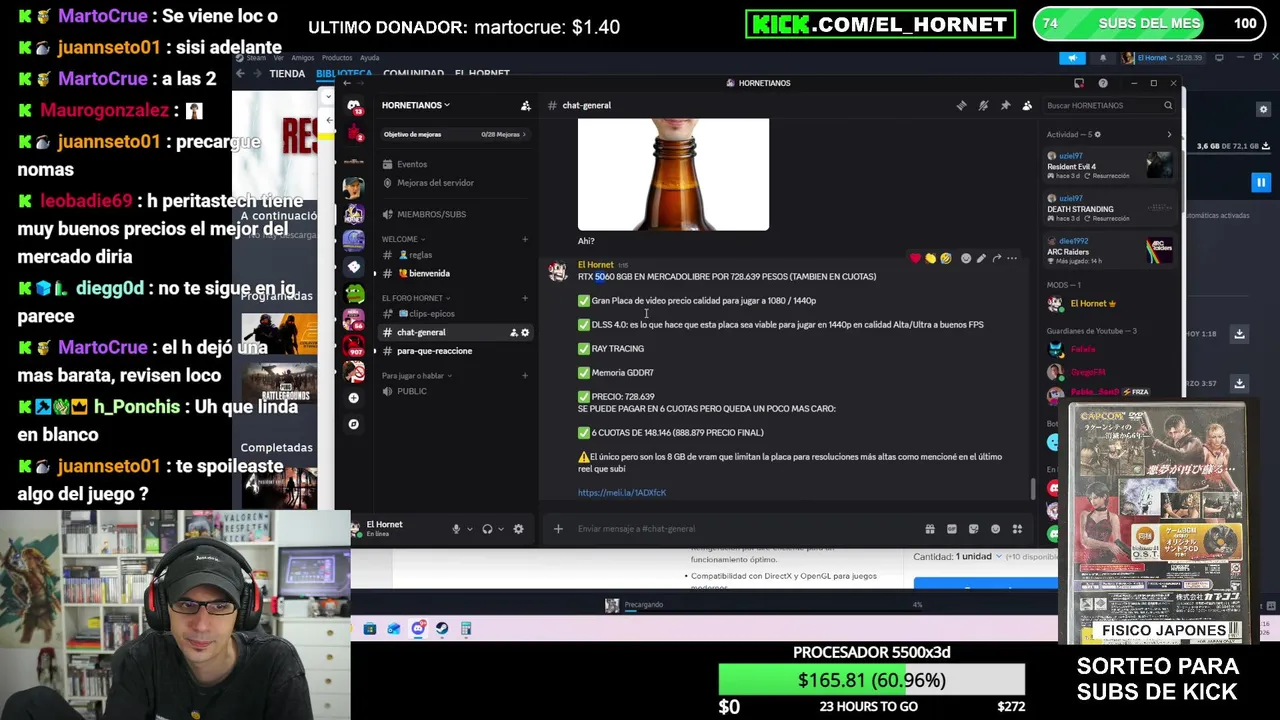Collapse EL FORO HORNET category
This screenshot has height=720, width=1280.
tap(416, 298)
